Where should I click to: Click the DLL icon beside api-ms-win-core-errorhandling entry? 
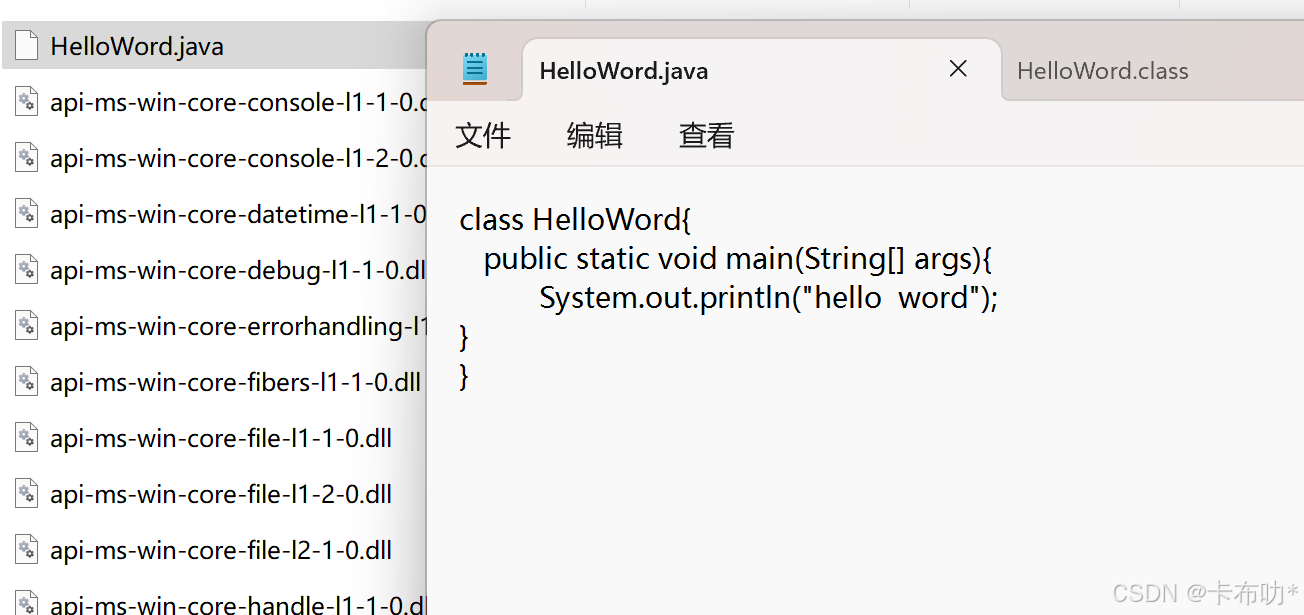[26, 325]
